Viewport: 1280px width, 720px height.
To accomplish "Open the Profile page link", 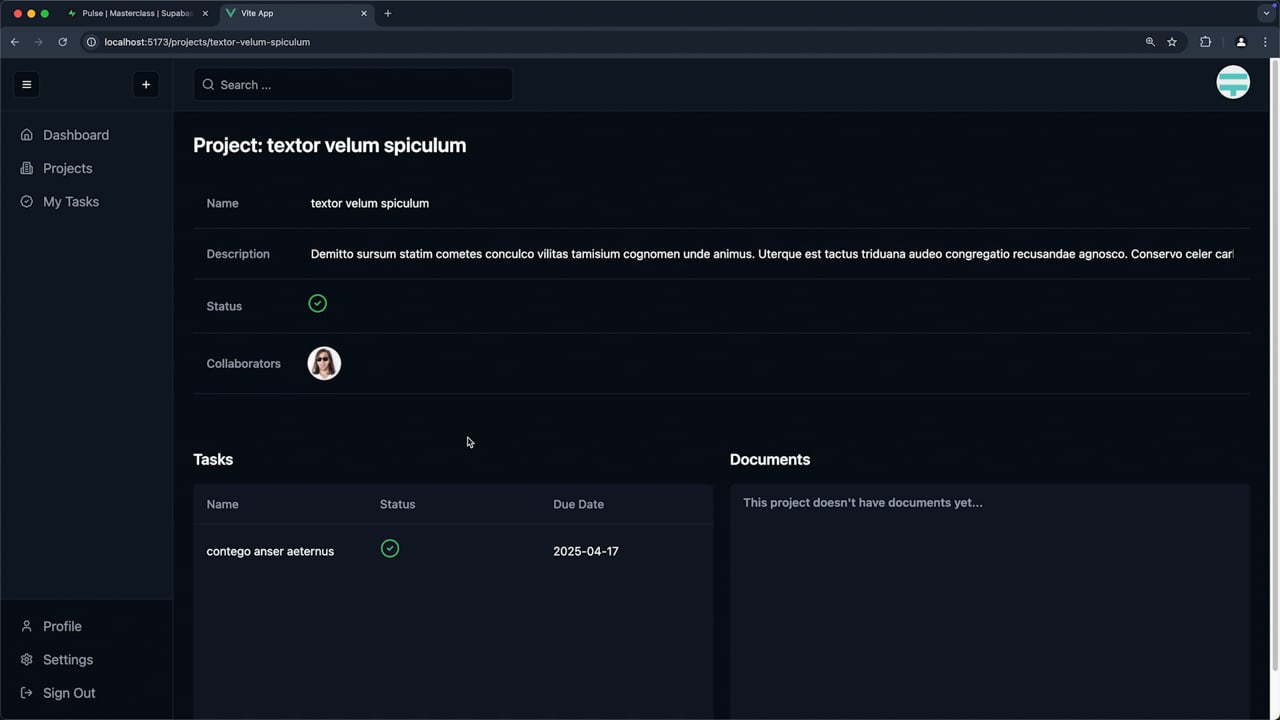I will (62, 626).
